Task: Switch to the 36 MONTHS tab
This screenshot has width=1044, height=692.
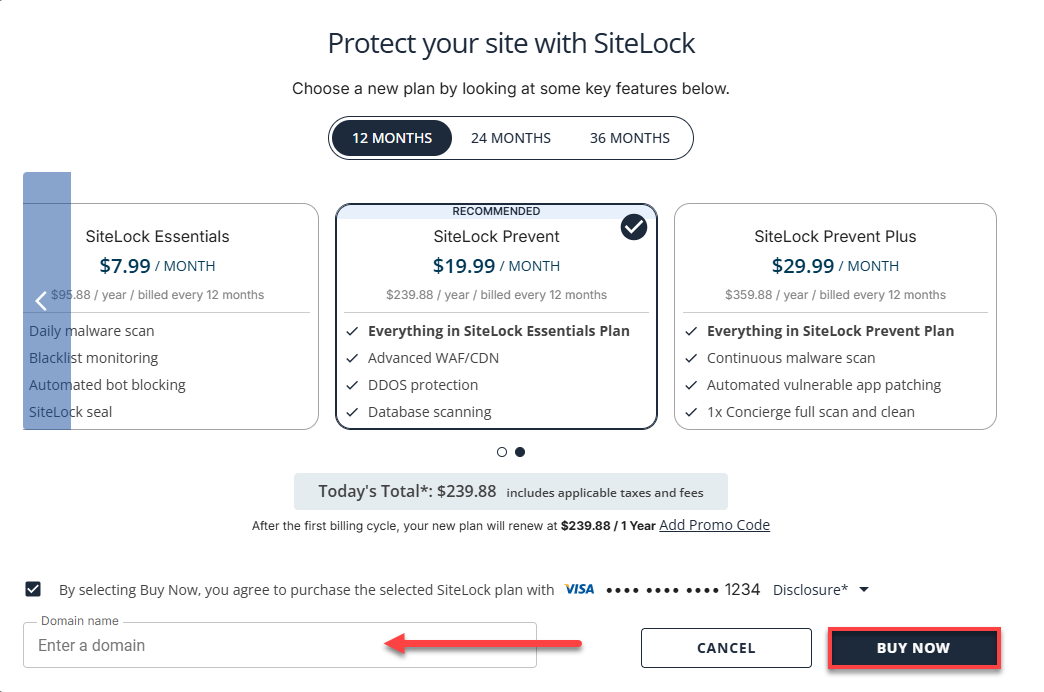Action: (630, 138)
